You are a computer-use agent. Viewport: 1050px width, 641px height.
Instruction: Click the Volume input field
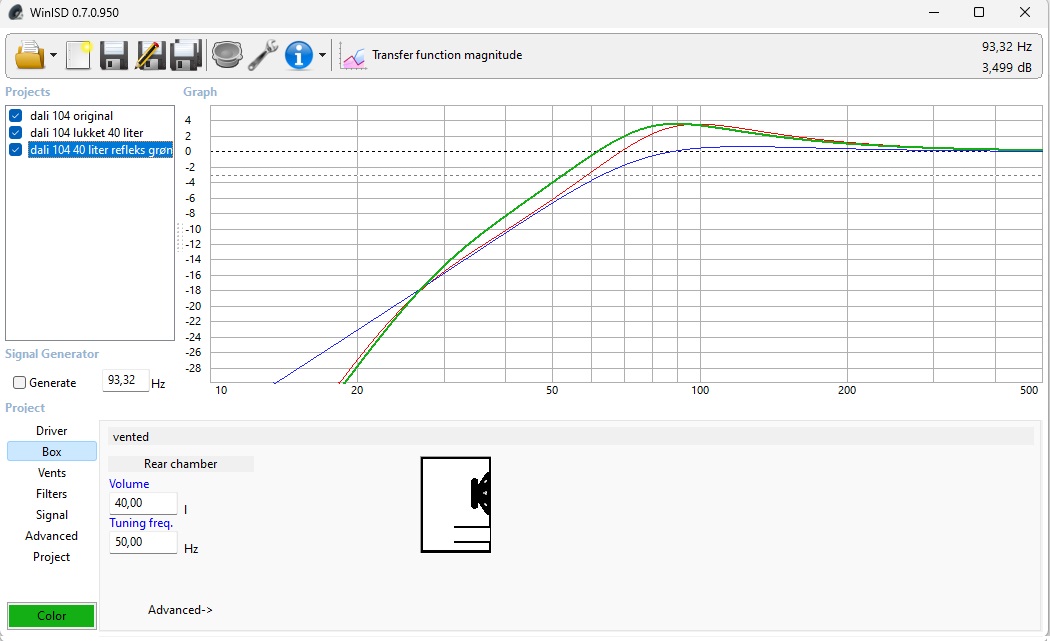tap(143, 503)
